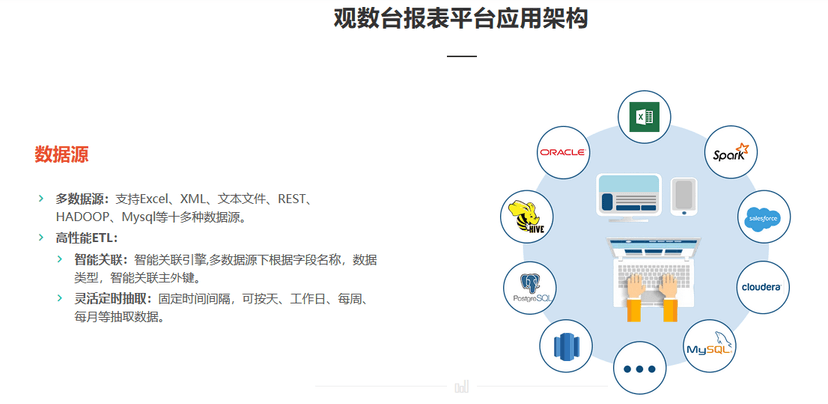Select the Cloudera logo circle
The image size is (828, 404).
(763, 287)
